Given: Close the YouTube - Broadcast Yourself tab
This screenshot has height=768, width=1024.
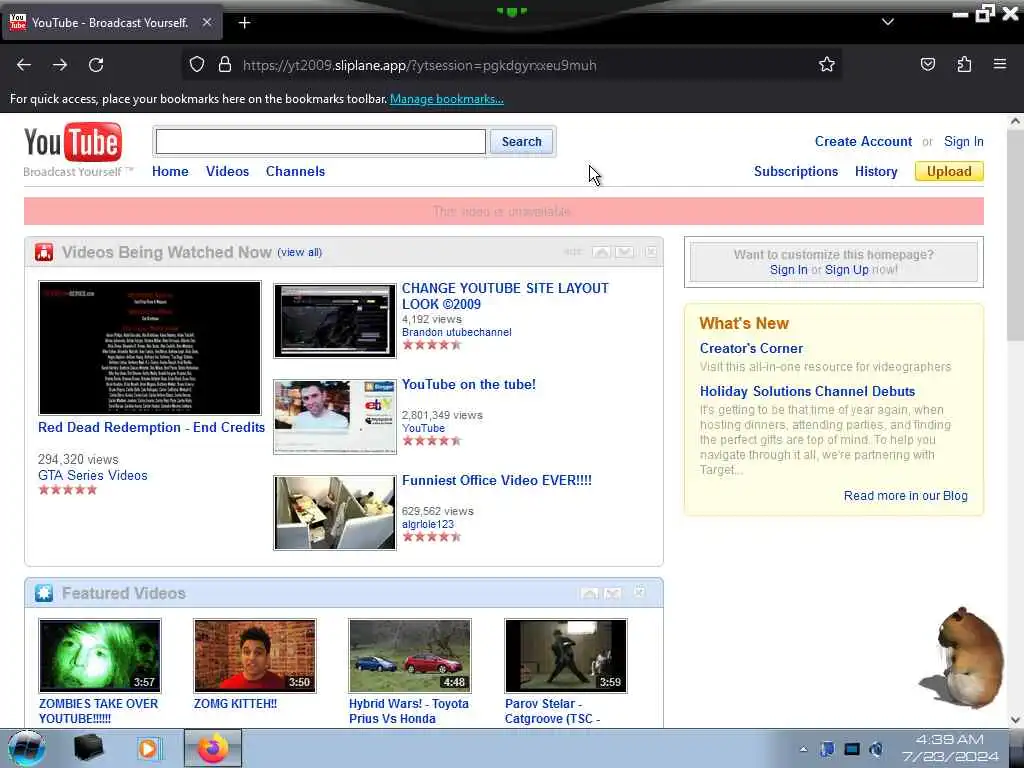Looking at the screenshot, I should pyautogui.click(x=206, y=22).
